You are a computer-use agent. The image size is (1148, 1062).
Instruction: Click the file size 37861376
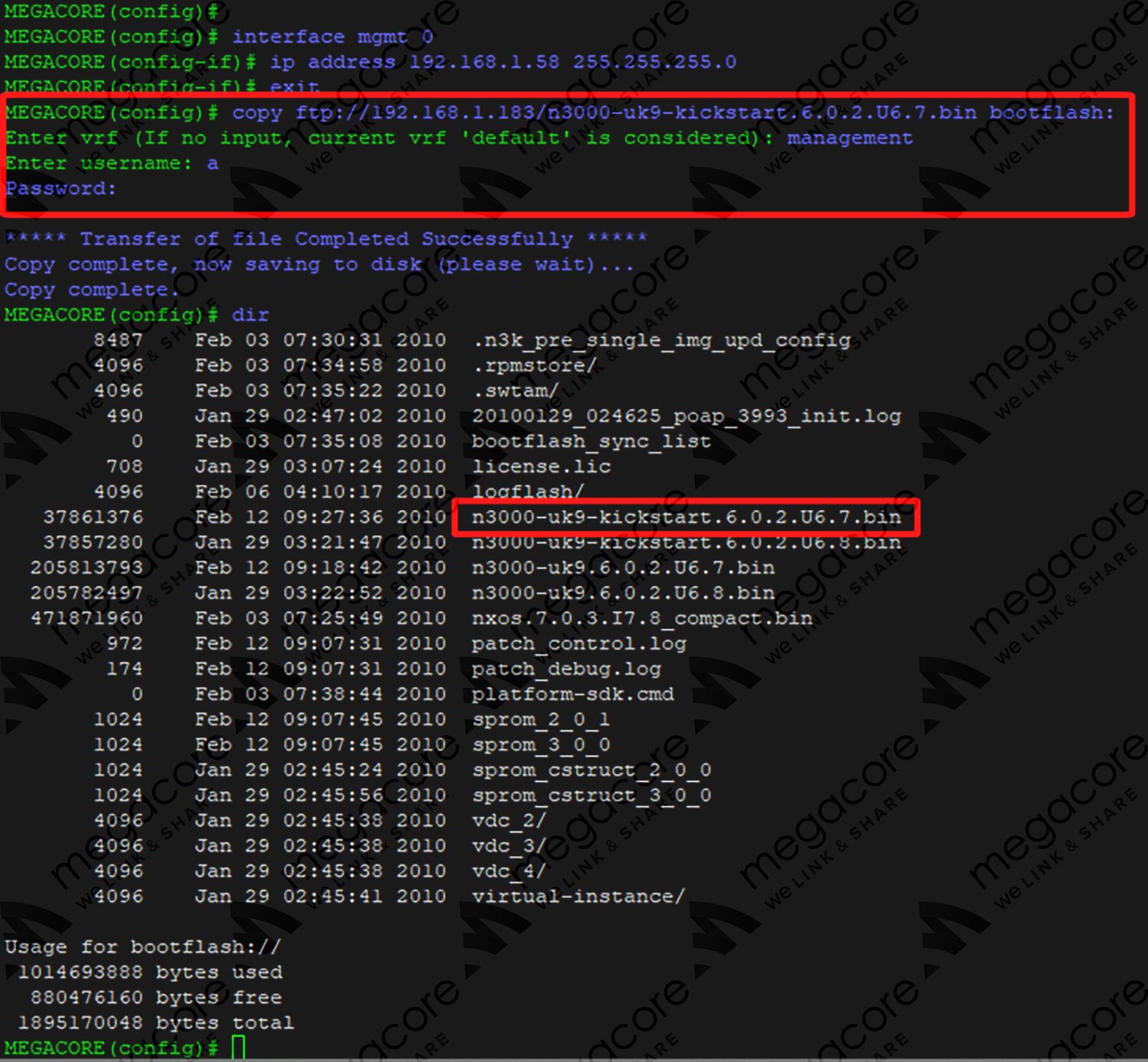tap(93, 517)
